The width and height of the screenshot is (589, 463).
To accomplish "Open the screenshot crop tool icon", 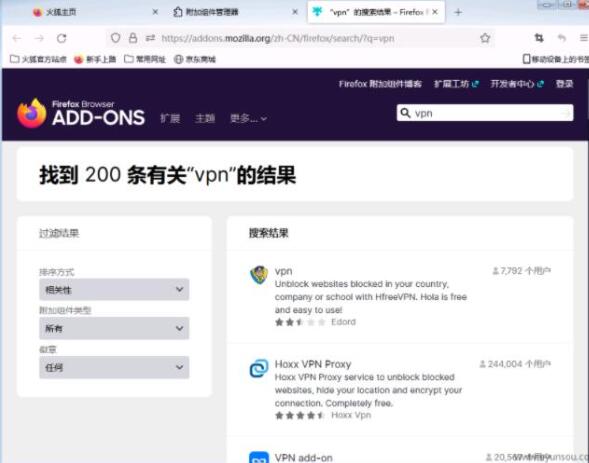I will (539, 38).
